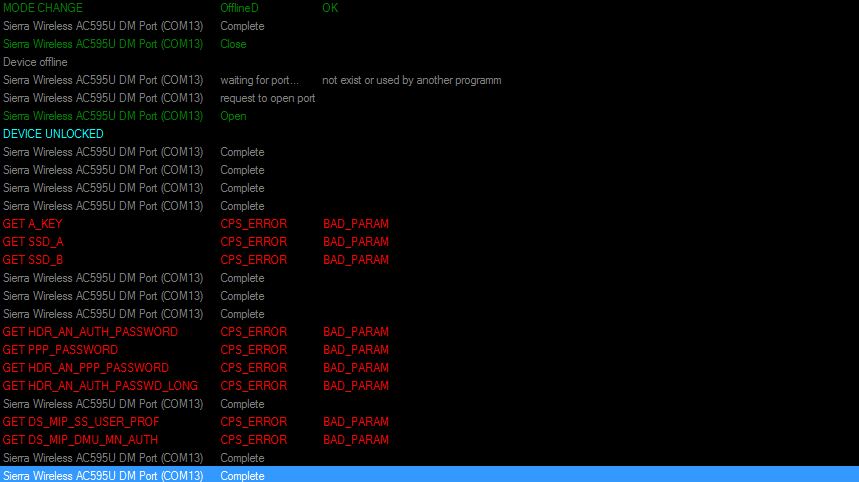Click BAD_PARAM beside GET SSD_B

click(x=356, y=260)
